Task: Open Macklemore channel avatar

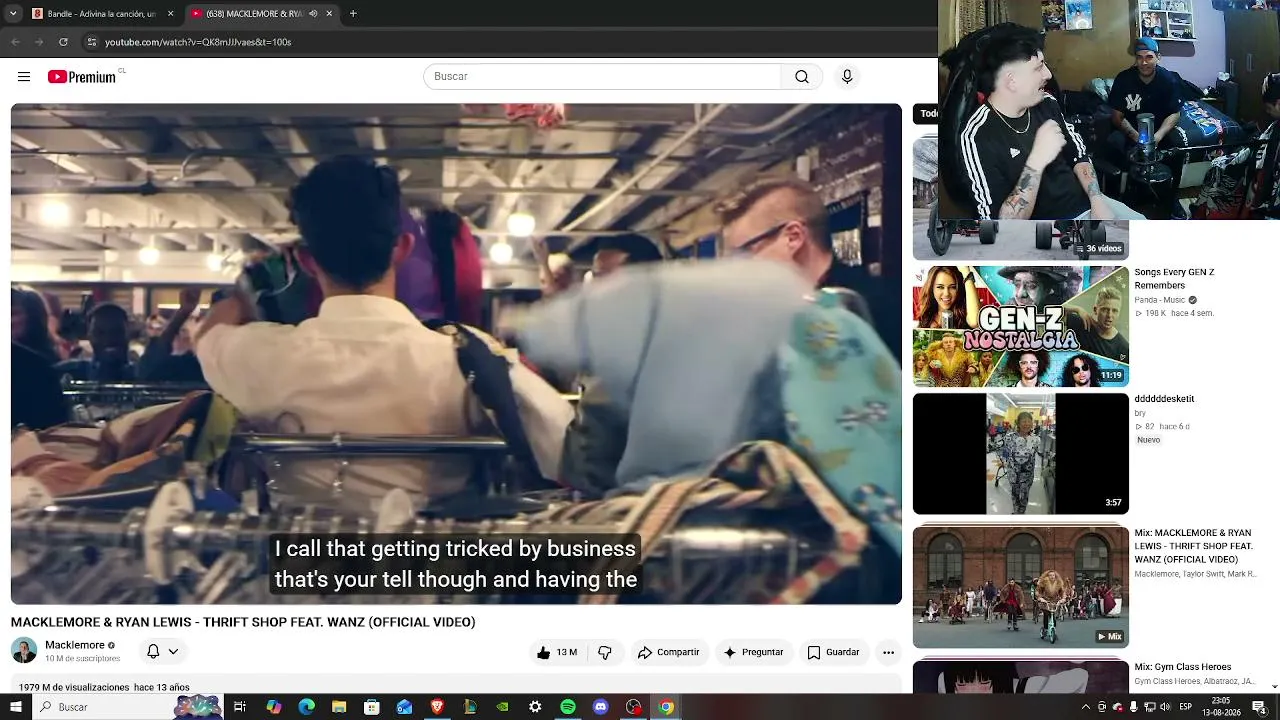Action: pyautogui.click(x=24, y=651)
